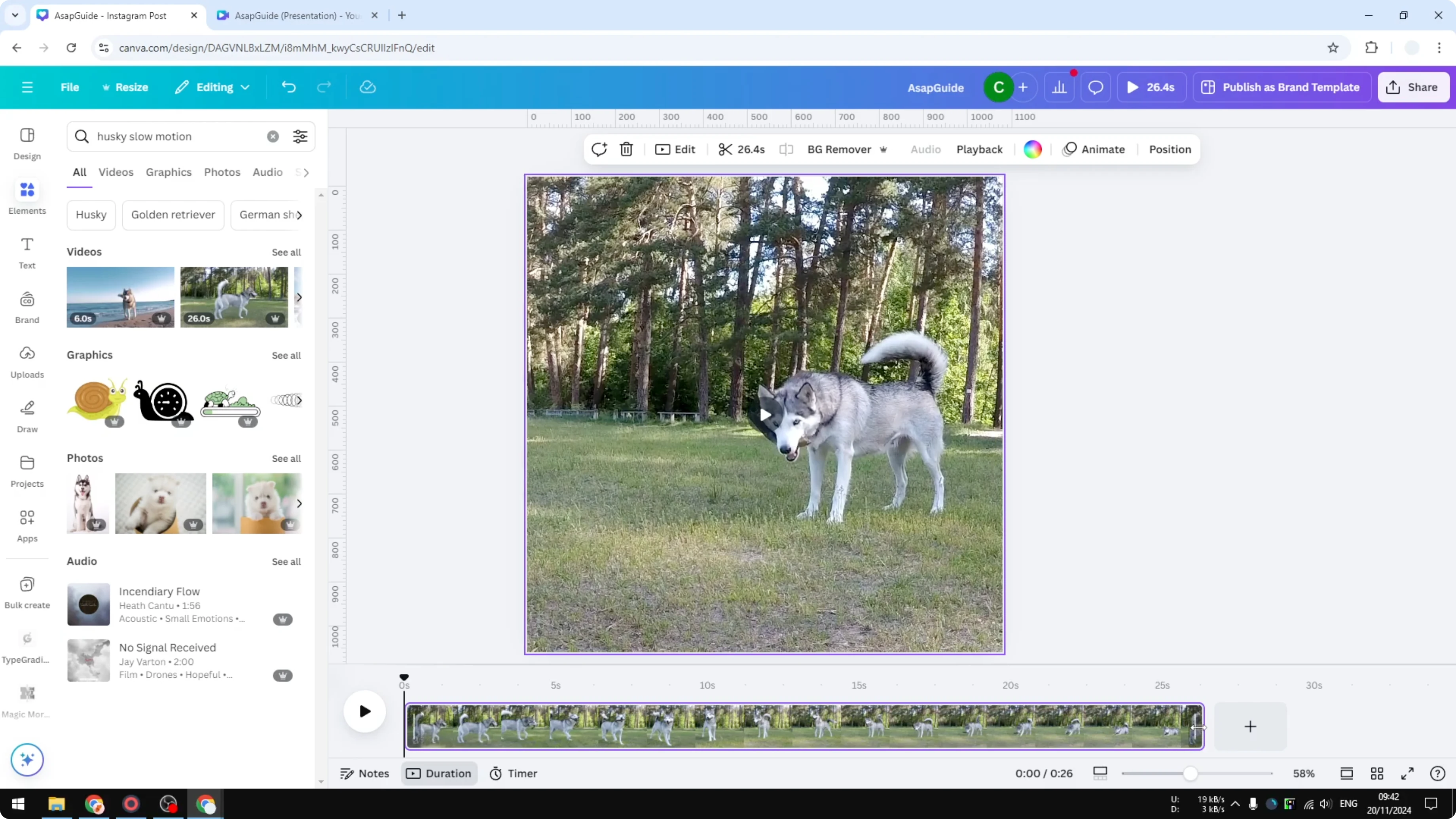The height and width of the screenshot is (819, 1456).
Task: Open the File menu
Action: [70, 87]
